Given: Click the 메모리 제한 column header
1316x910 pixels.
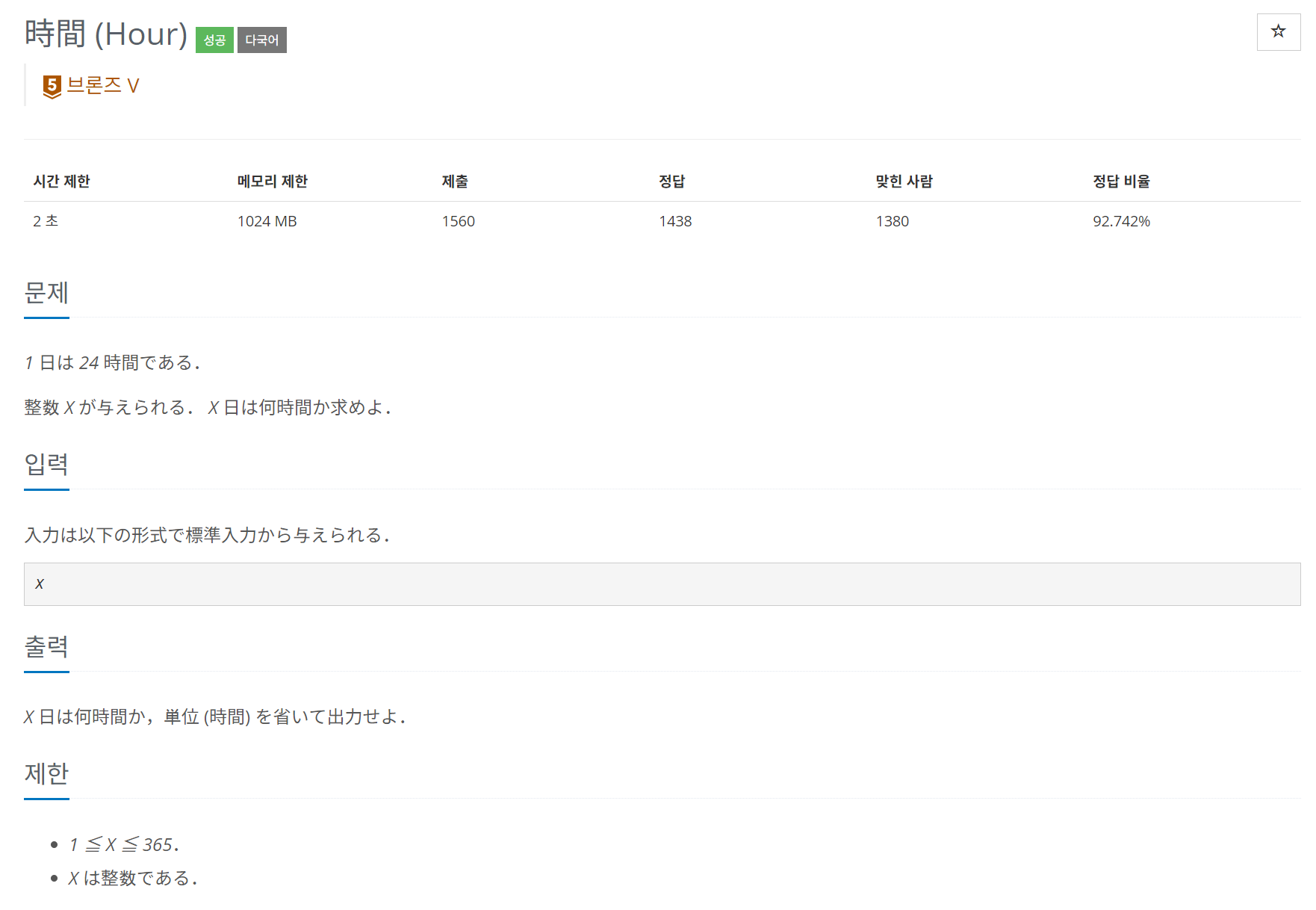Looking at the screenshot, I should coord(273,181).
